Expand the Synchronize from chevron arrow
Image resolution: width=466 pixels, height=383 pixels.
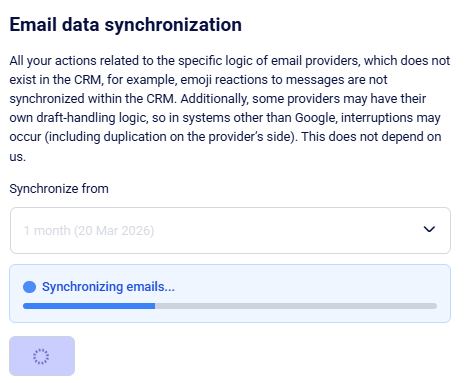[429, 229]
